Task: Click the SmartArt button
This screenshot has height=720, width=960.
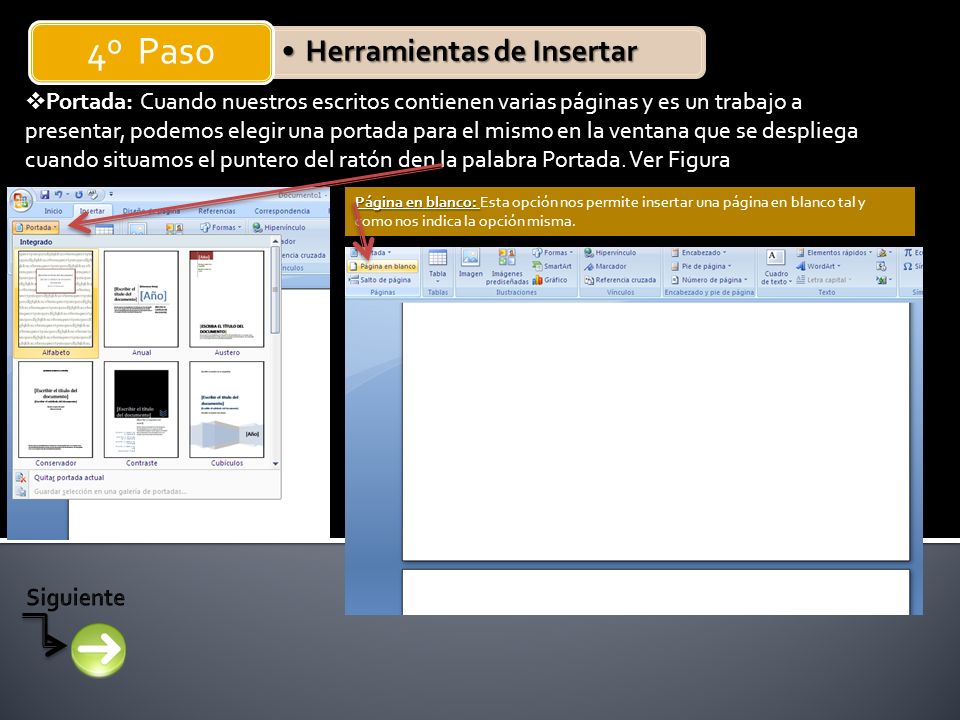Action: click(x=552, y=266)
